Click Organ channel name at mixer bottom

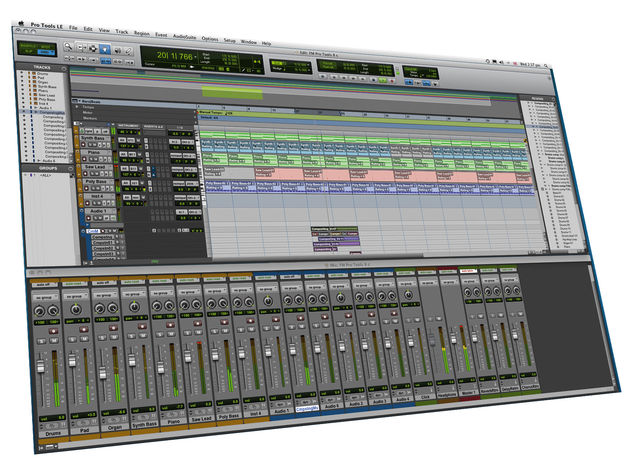[x=115, y=428]
